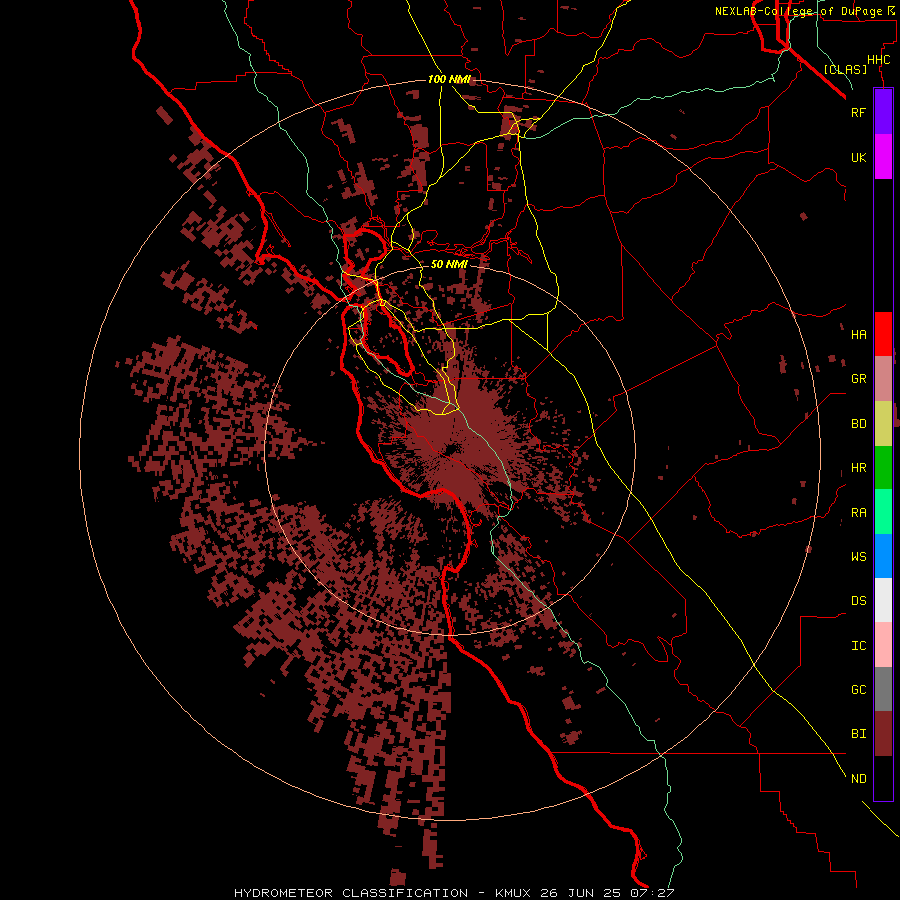Select the gray GC legend swatch

[x=883, y=689]
